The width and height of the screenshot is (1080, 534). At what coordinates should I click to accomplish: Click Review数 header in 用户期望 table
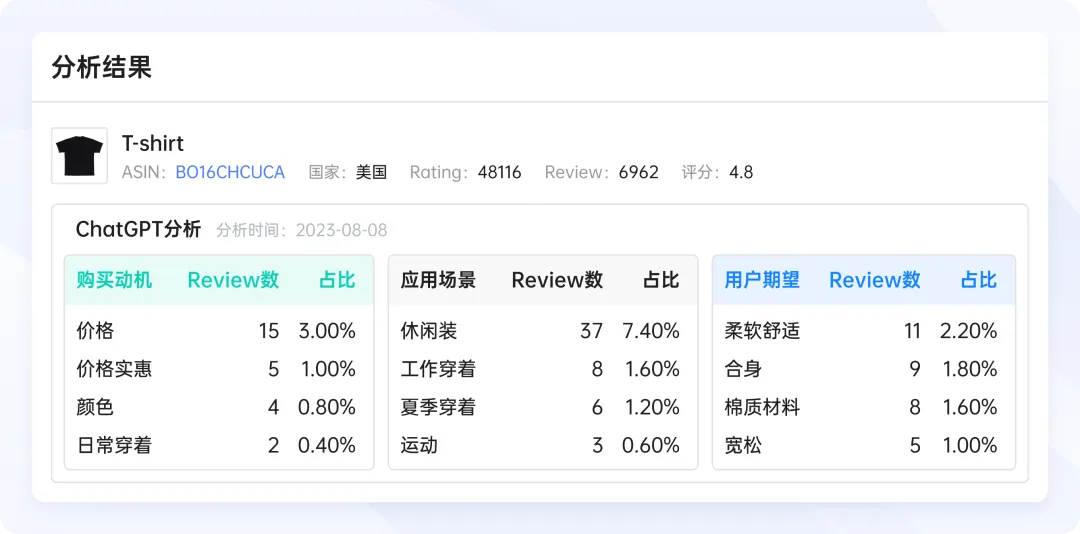pos(875,280)
